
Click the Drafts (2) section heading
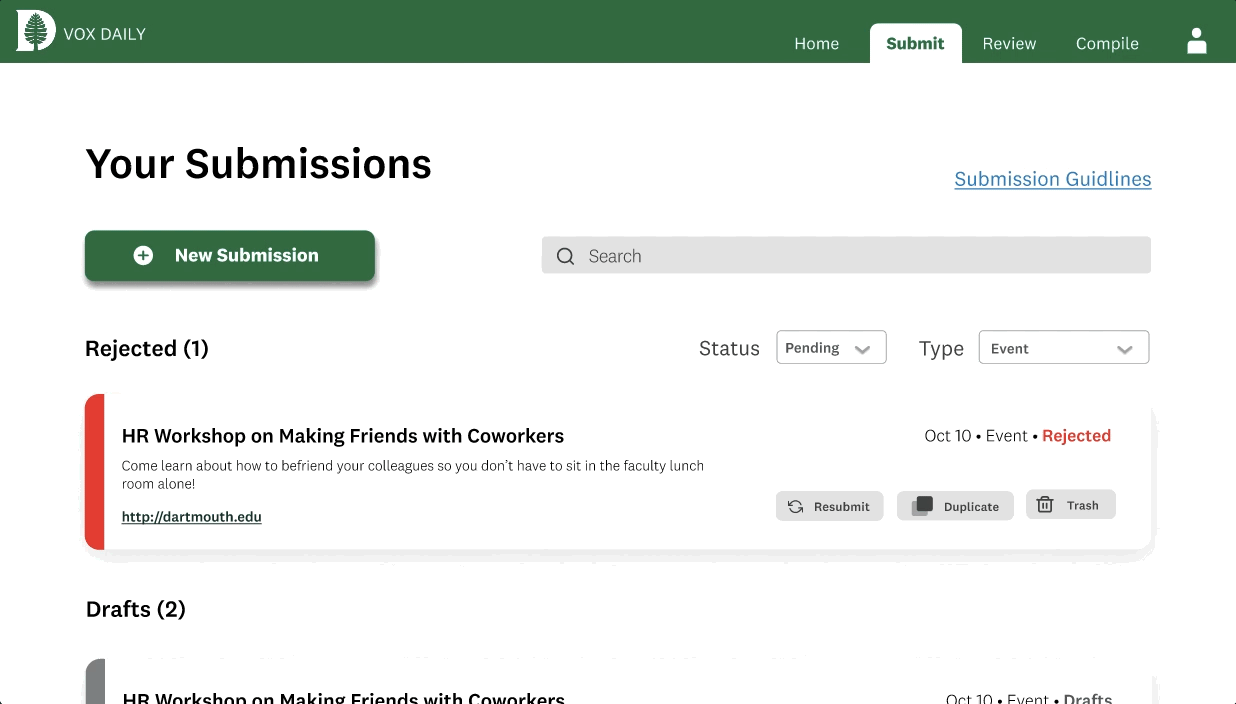click(x=136, y=609)
